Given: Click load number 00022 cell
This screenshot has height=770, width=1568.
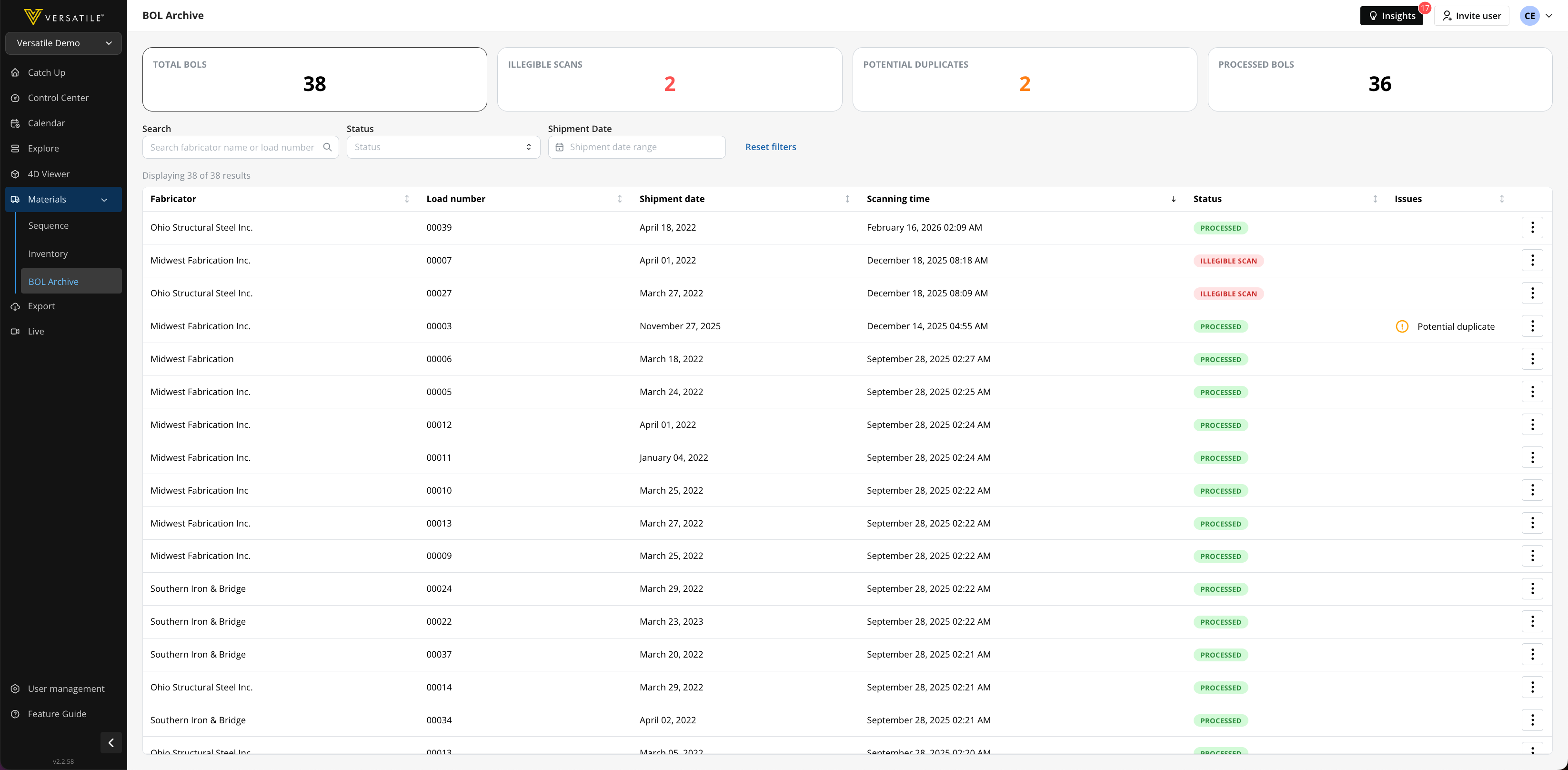Looking at the screenshot, I should pyautogui.click(x=439, y=621).
